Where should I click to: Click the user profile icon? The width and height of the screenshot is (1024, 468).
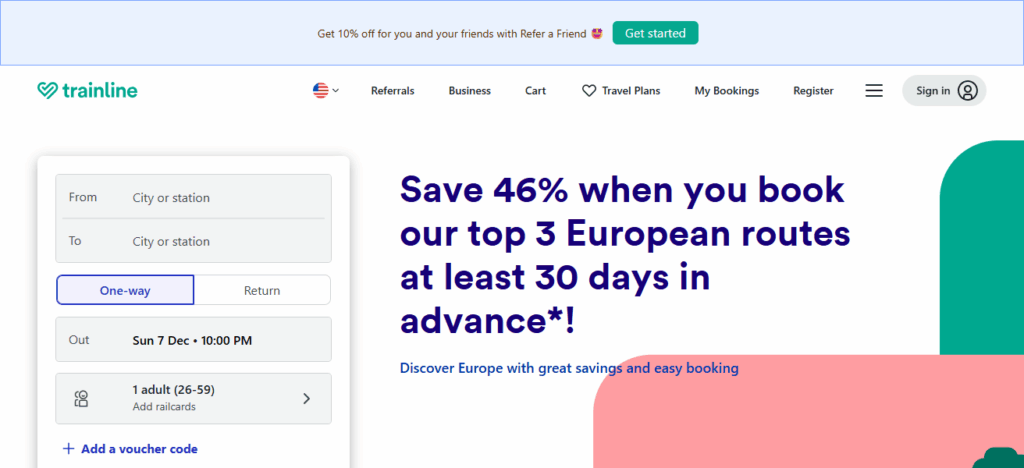967,91
